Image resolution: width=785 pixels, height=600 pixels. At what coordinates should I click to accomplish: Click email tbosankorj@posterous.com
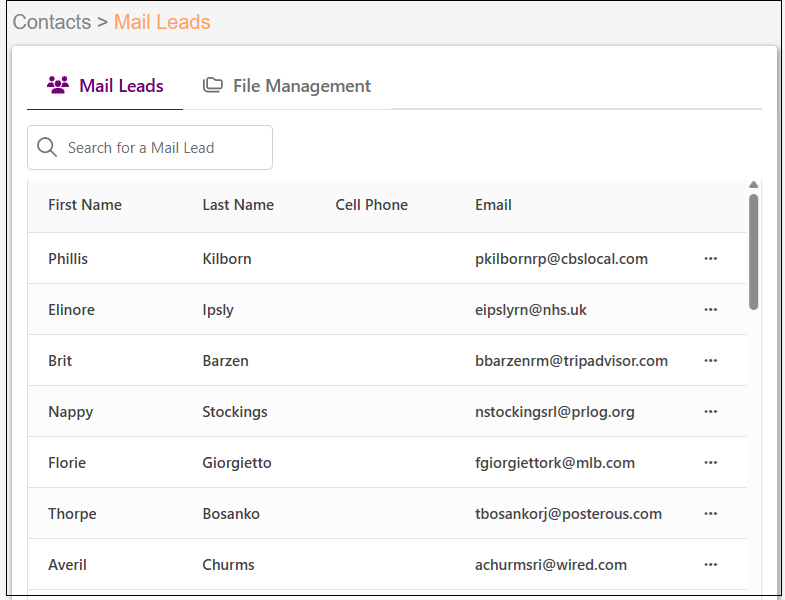[568, 514]
